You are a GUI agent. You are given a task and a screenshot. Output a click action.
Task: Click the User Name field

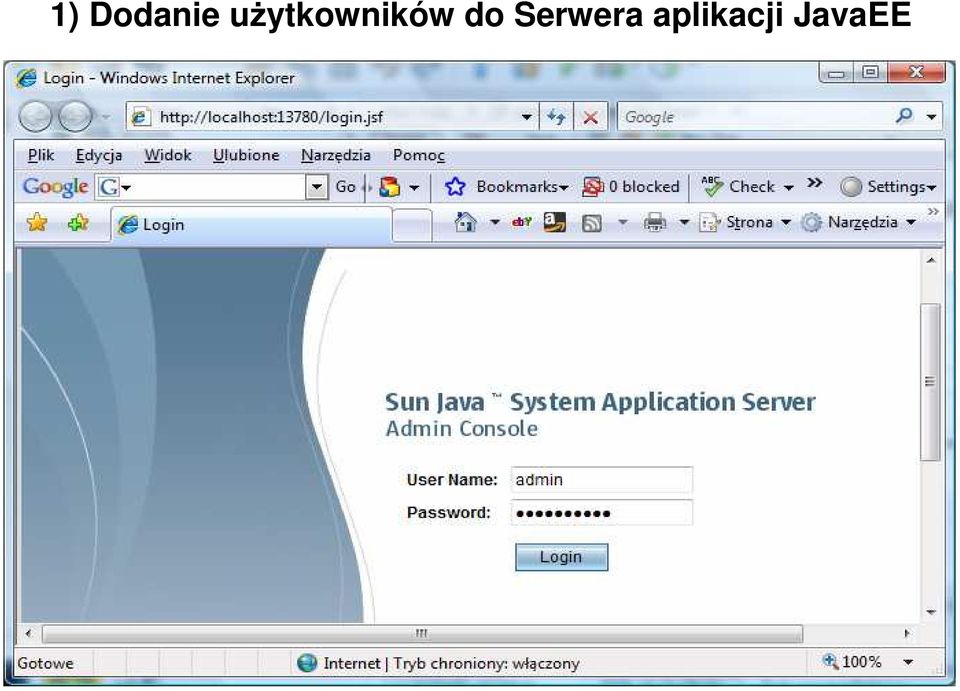tap(602, 479)
